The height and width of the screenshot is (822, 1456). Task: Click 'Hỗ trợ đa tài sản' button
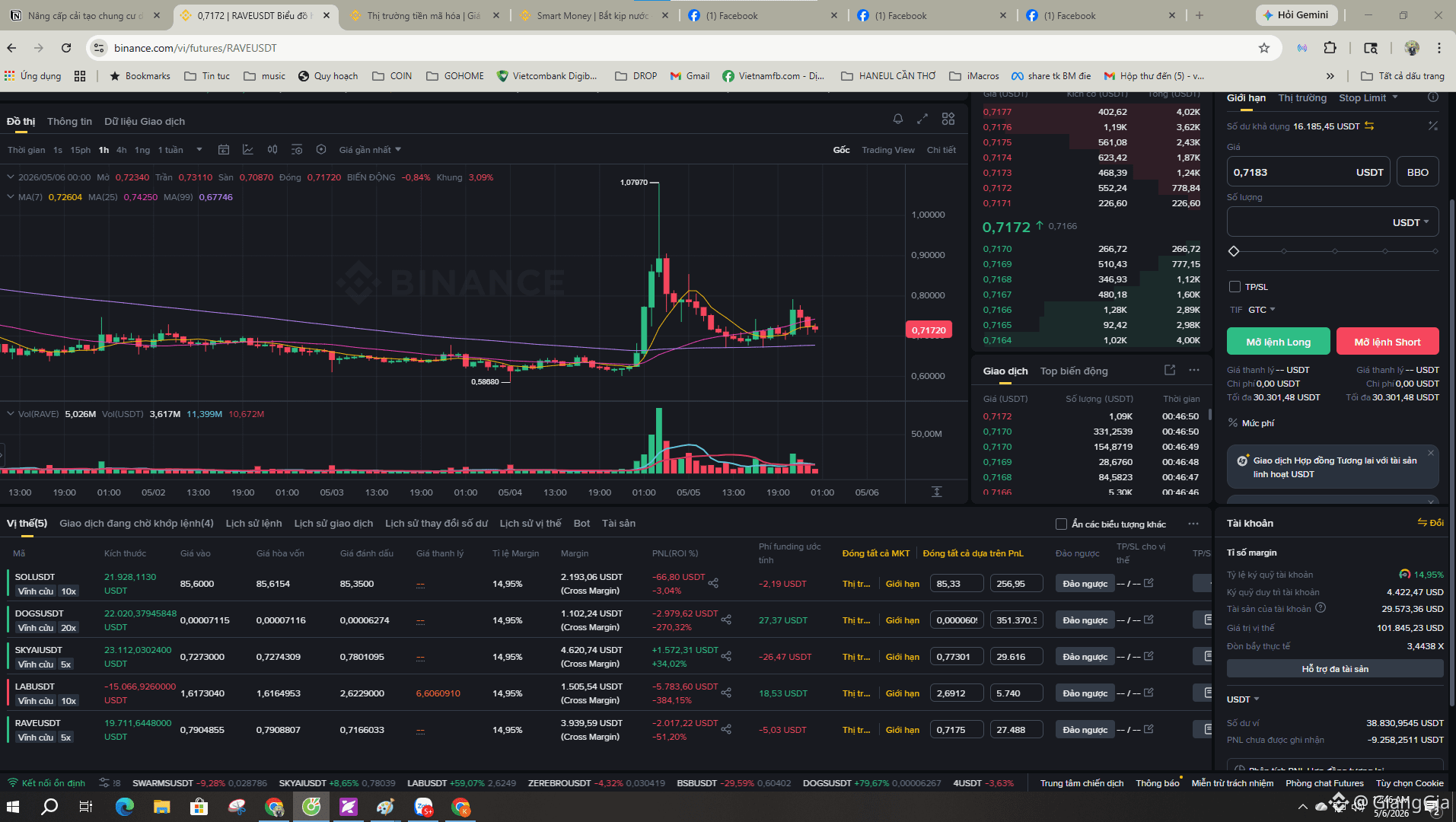click(x=1335, y=669)
